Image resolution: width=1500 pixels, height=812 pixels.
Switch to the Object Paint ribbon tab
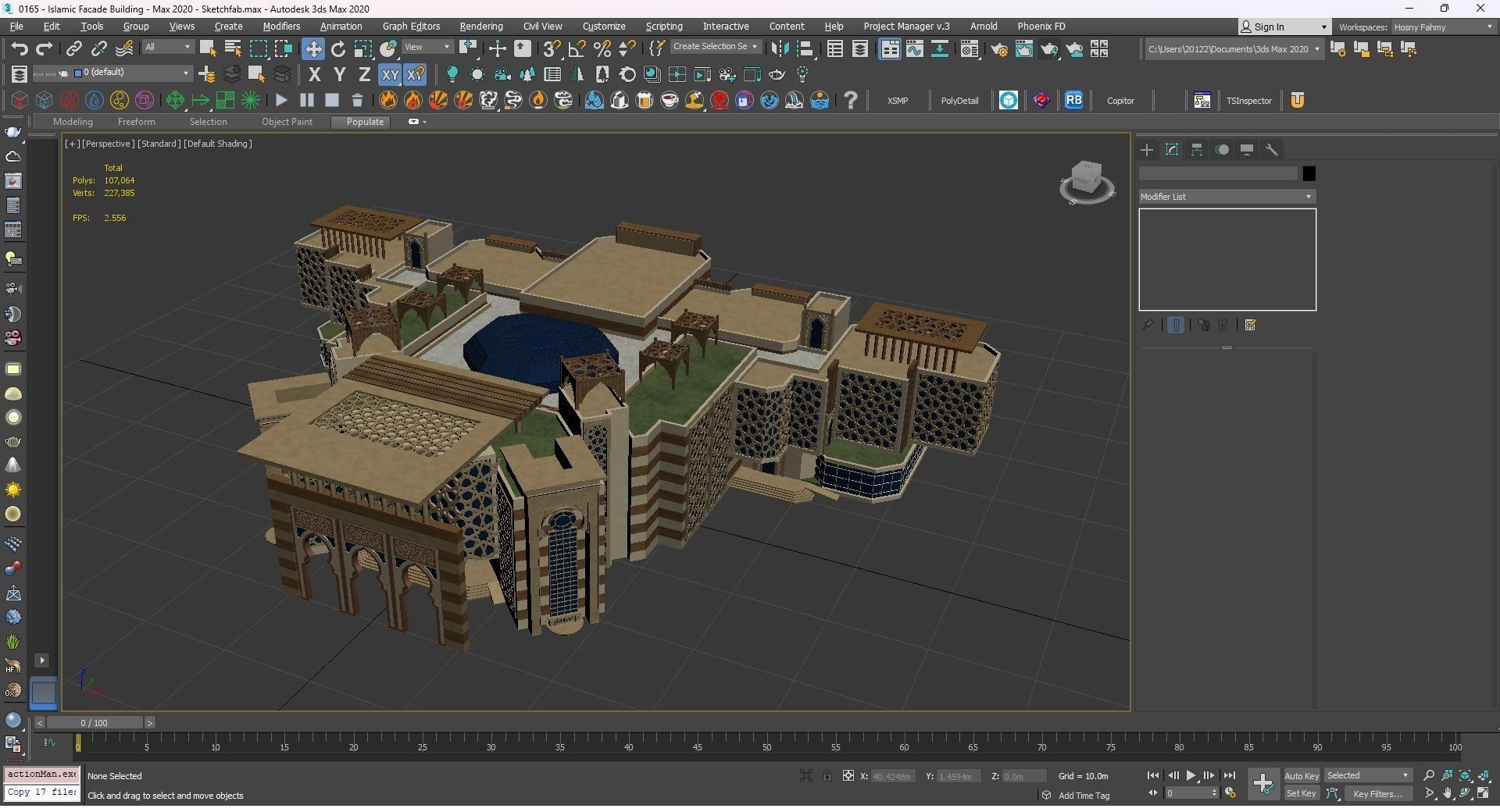tap(287, 122)
